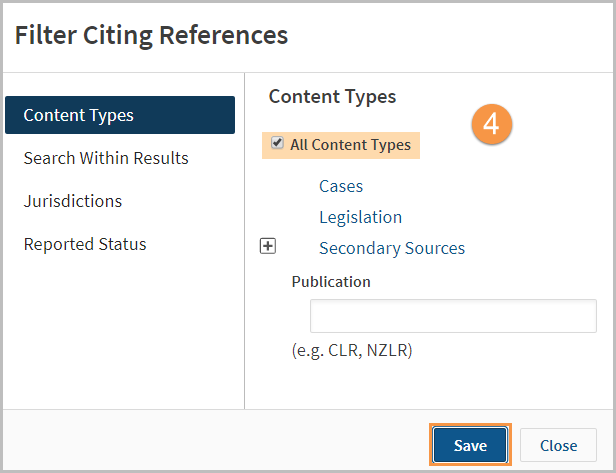Uncheck the All Content Types checkbox
The height and width of the screenshot is (473, 616).
pyautogui.click(x=277, y=143)
